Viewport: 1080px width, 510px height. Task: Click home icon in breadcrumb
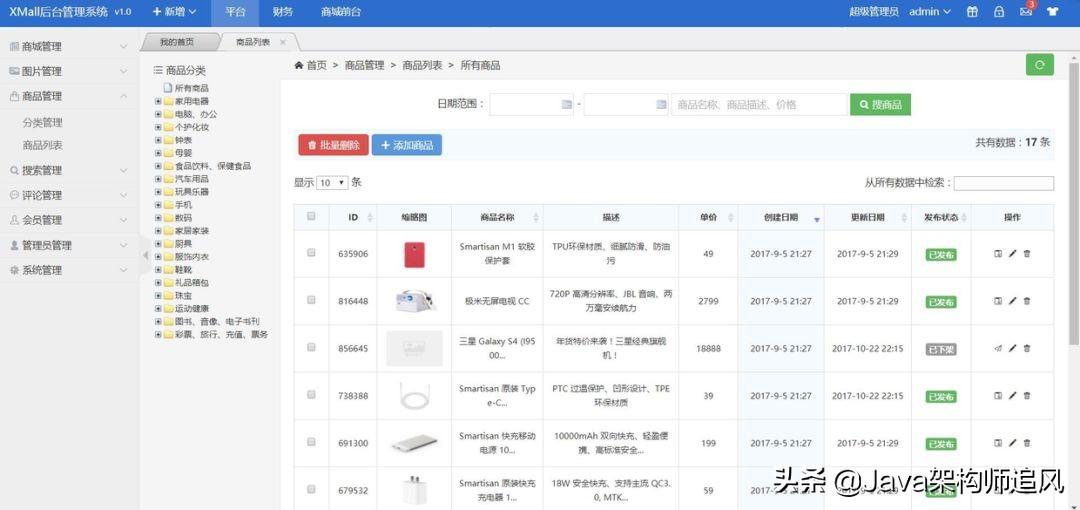point(299,65)
